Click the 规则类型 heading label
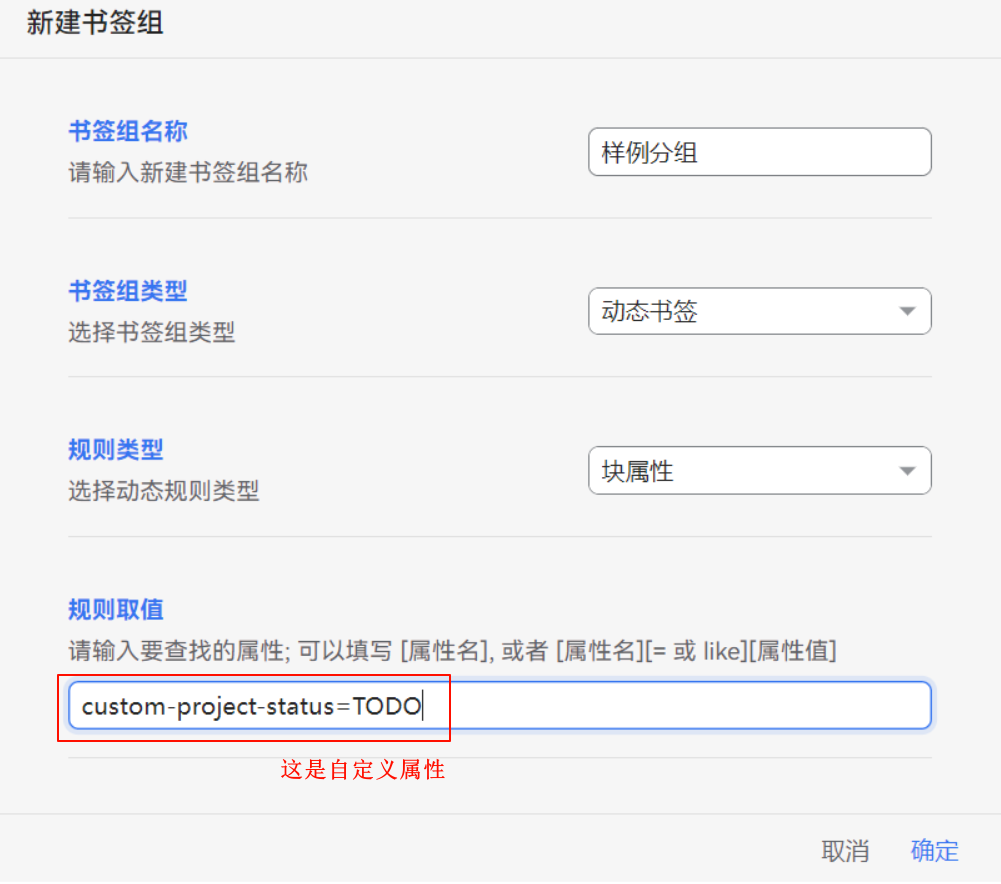Image resolution: width=1001 pixels, height=884 pixels. (x=116, y=450)
